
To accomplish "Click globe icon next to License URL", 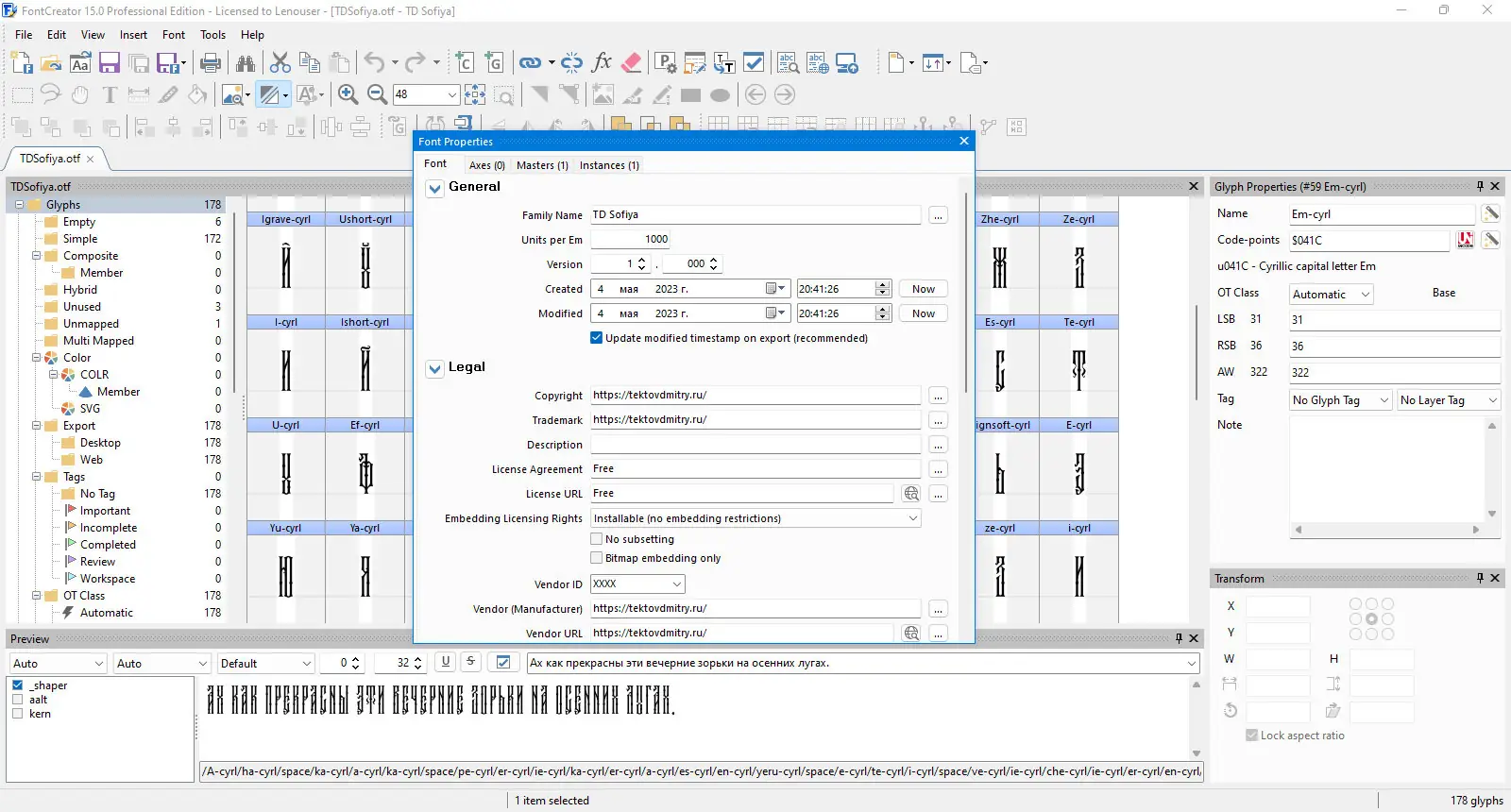I will 911,494.
